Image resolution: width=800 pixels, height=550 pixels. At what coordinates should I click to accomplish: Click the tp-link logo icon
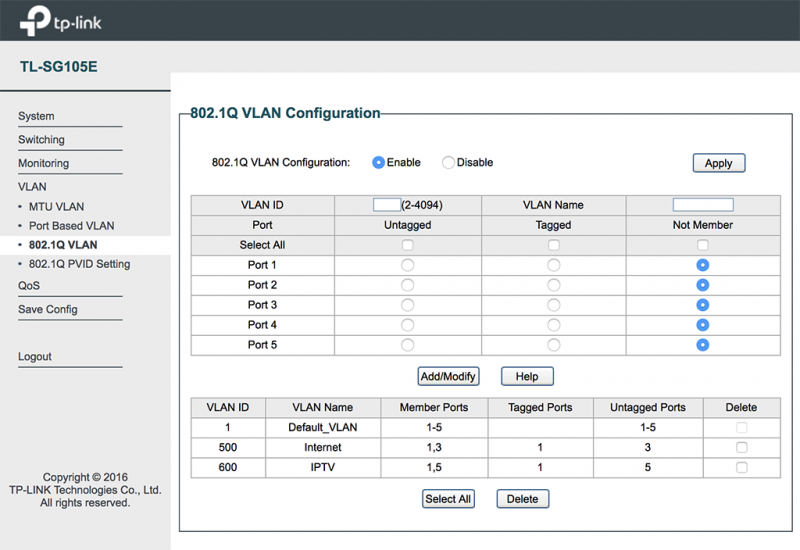[35, 21]
